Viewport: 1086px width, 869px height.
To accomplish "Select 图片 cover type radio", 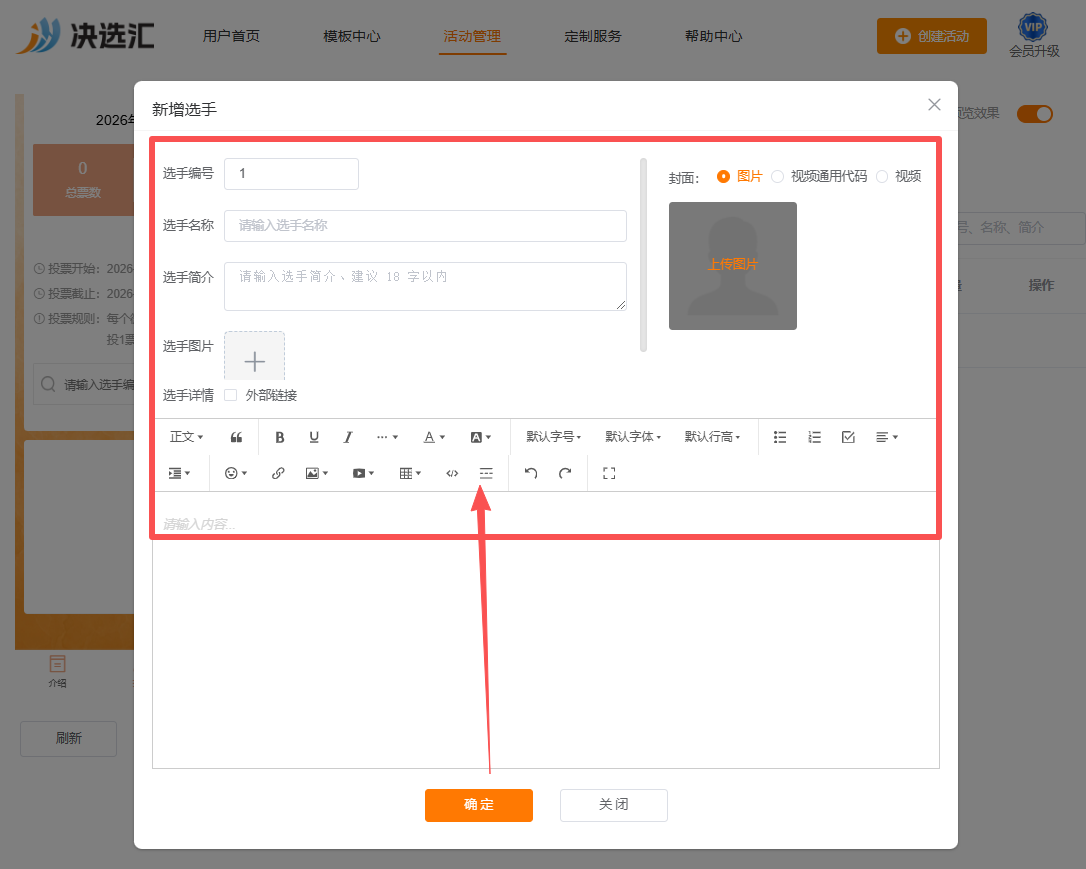I will [723, 177].
